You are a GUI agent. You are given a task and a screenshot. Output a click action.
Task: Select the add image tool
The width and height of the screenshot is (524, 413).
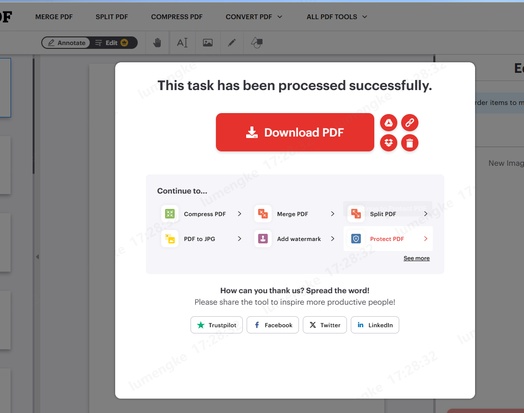pos(208,43)
